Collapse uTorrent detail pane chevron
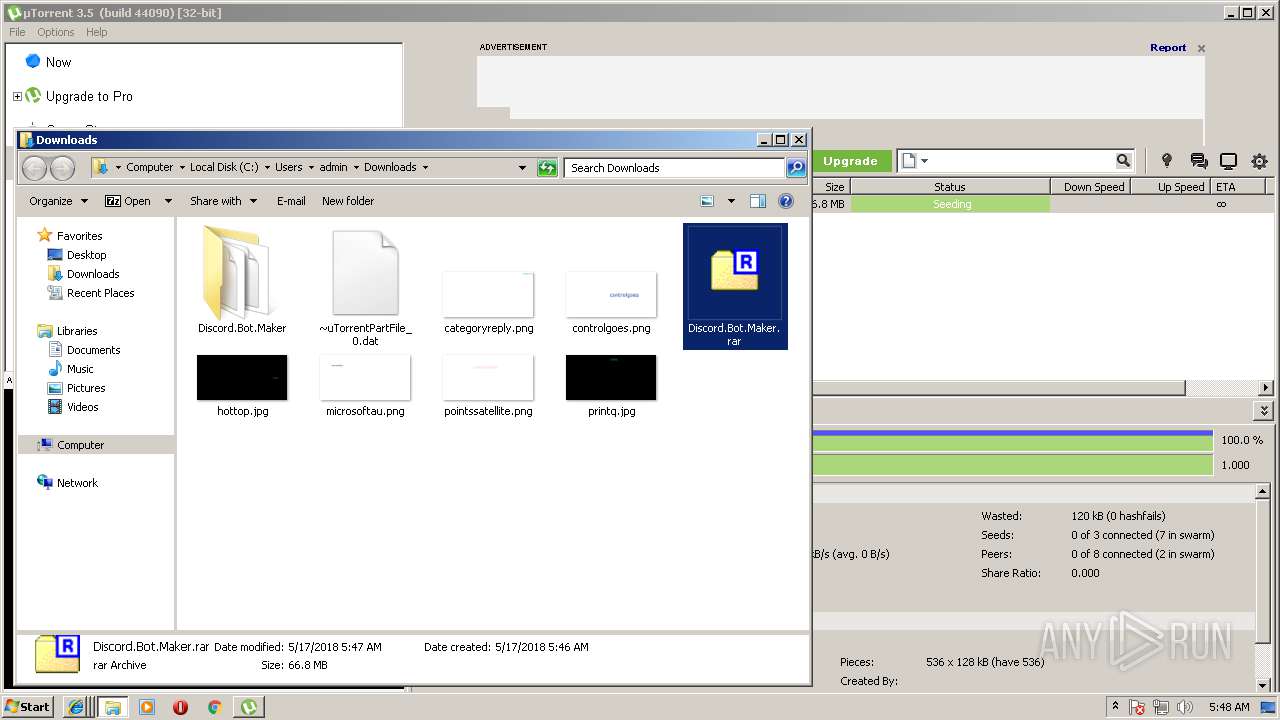This screenshot has height=720, width=1280. coord(1264,411)
